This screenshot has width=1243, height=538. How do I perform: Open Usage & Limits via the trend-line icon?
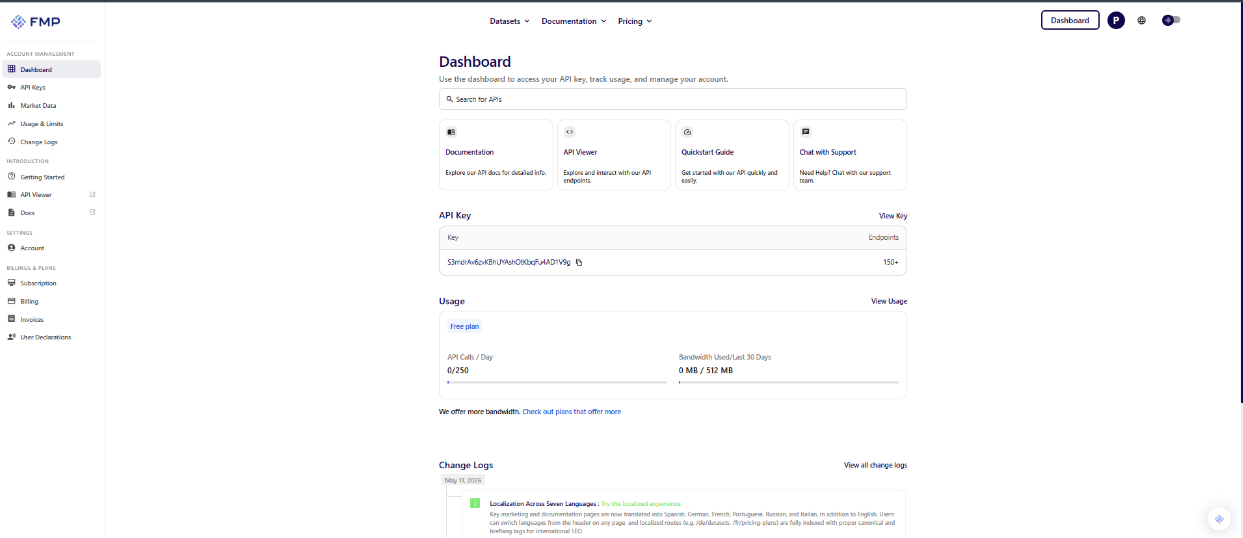pos(11,123)
